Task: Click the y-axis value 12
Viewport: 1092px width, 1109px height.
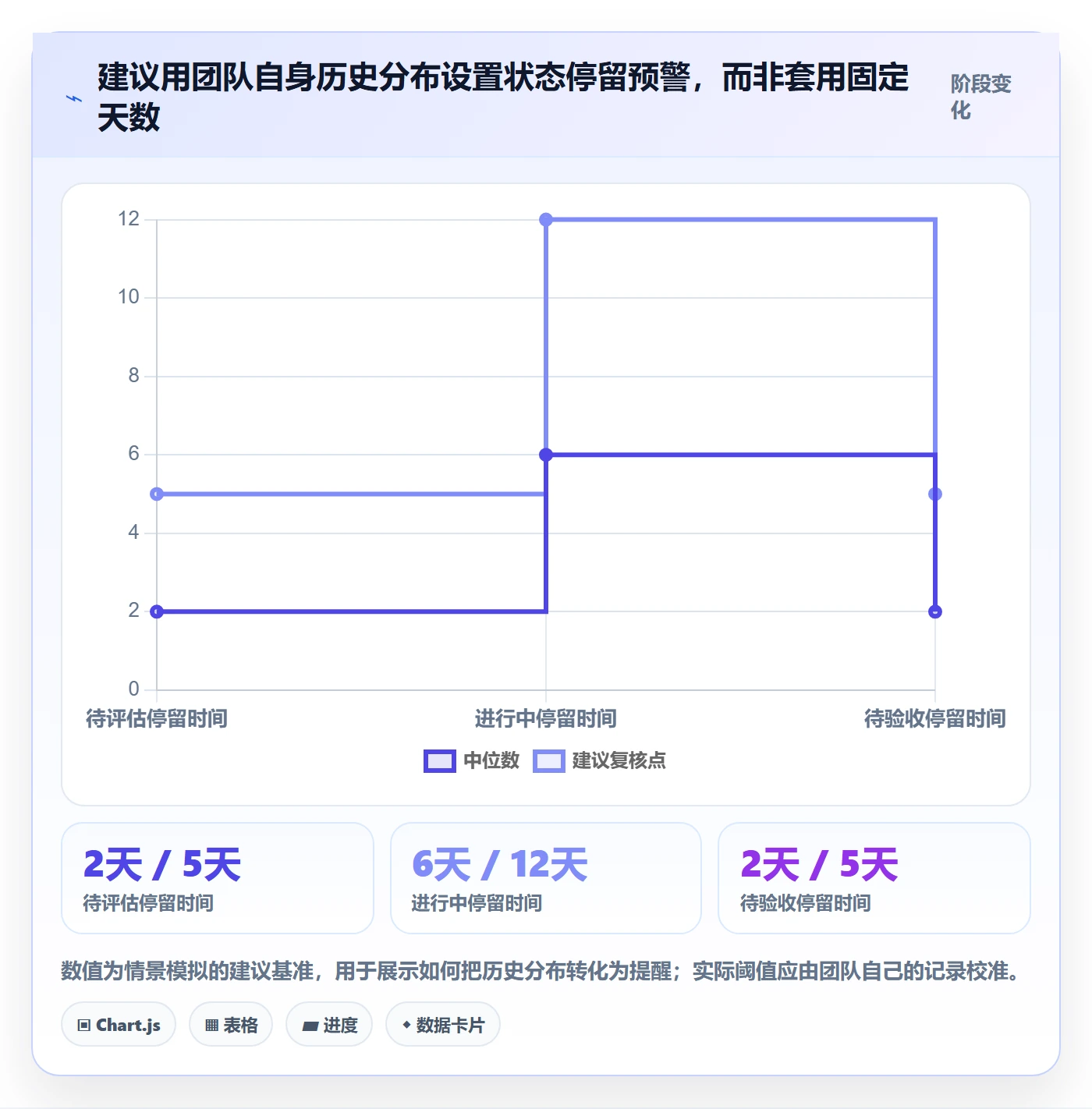Action: click(x=129, y=219)
